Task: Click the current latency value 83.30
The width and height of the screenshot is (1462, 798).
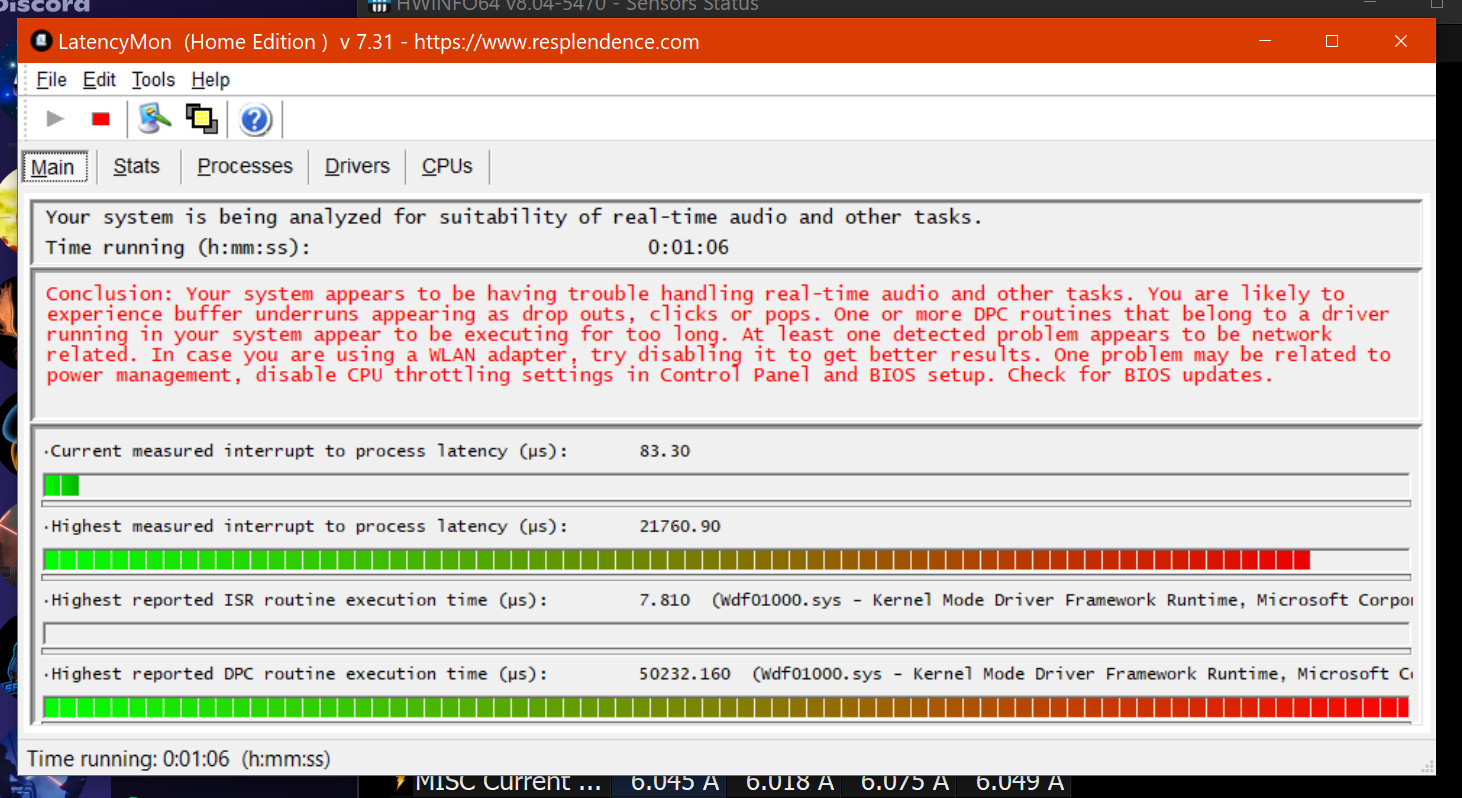Action: tap(665, 451)
